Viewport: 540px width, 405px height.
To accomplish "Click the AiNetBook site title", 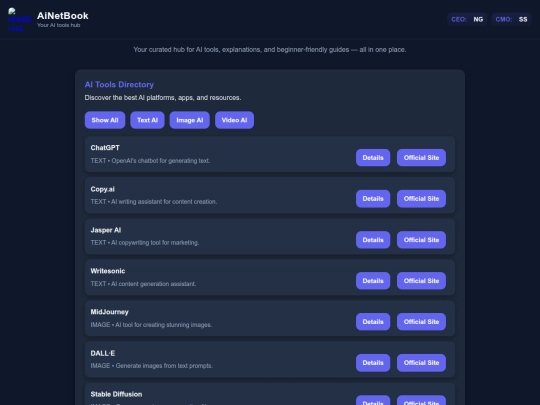I will (x=63, y=16).
